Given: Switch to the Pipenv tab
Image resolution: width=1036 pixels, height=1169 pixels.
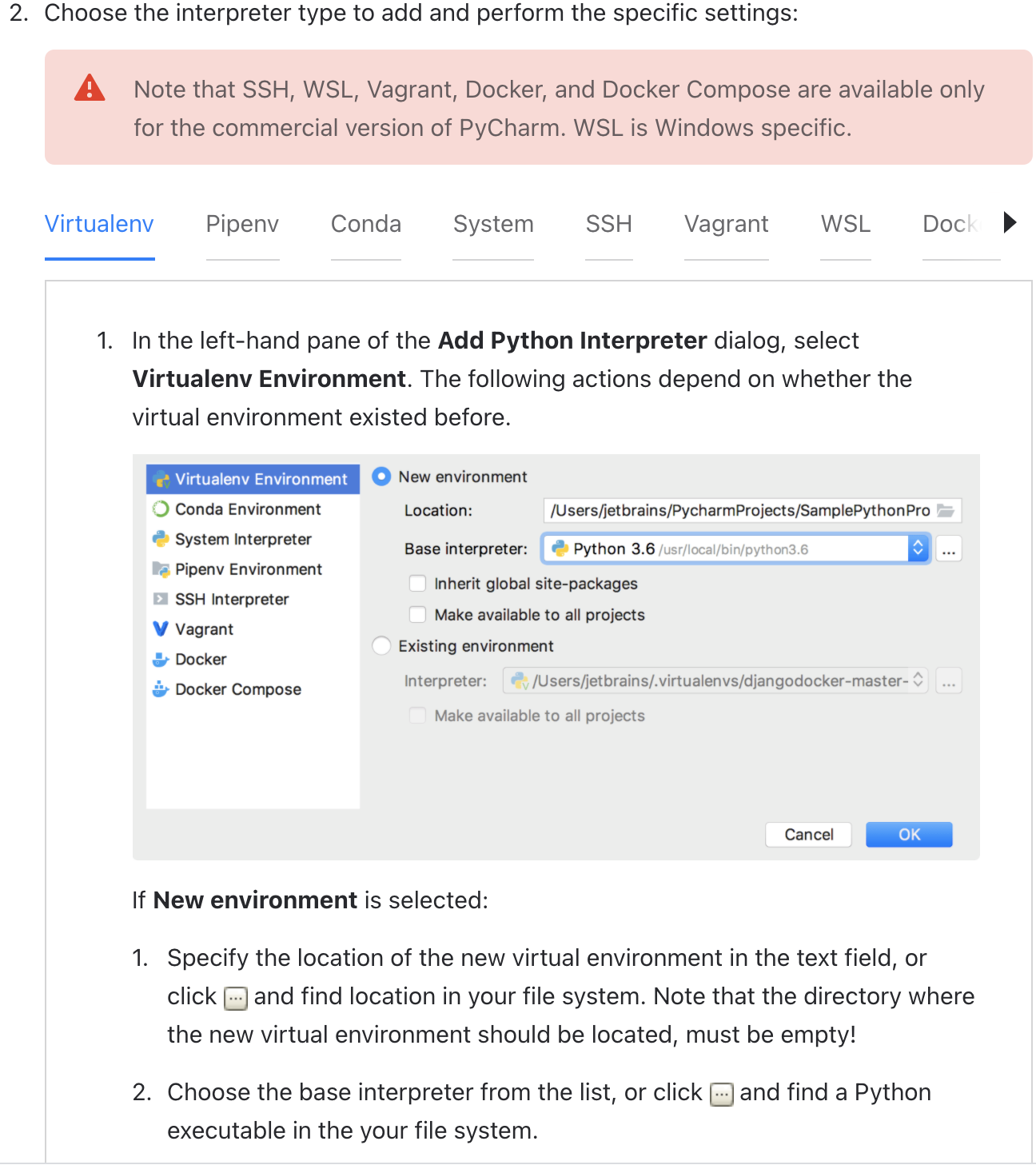Looking at the screenshot, I should point(242,224).
